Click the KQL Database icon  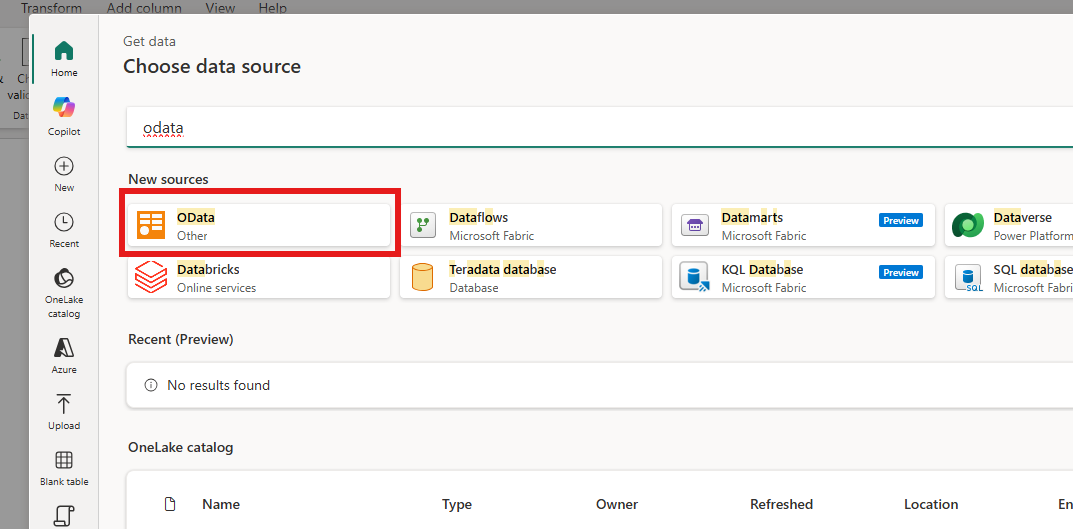tap(695, 277)
